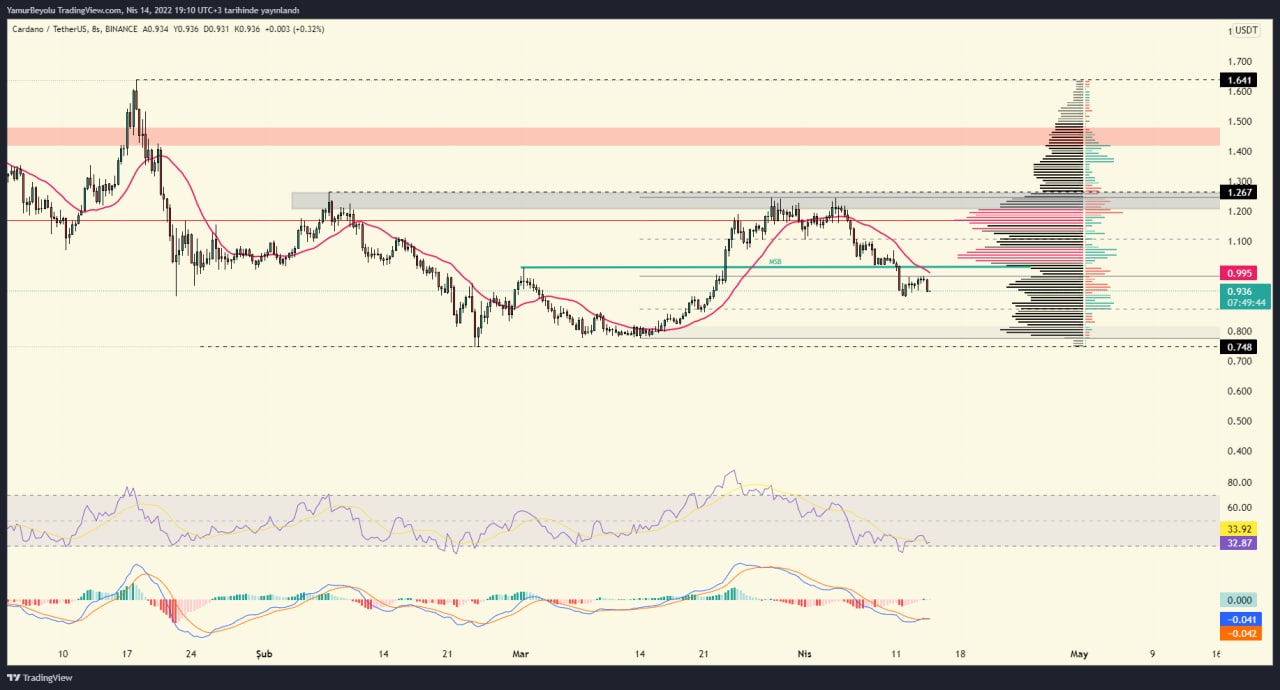Click the 1.500 tick on price scale
Viewport: 1280px width, 690px height.
click(x=1240, y=122)
